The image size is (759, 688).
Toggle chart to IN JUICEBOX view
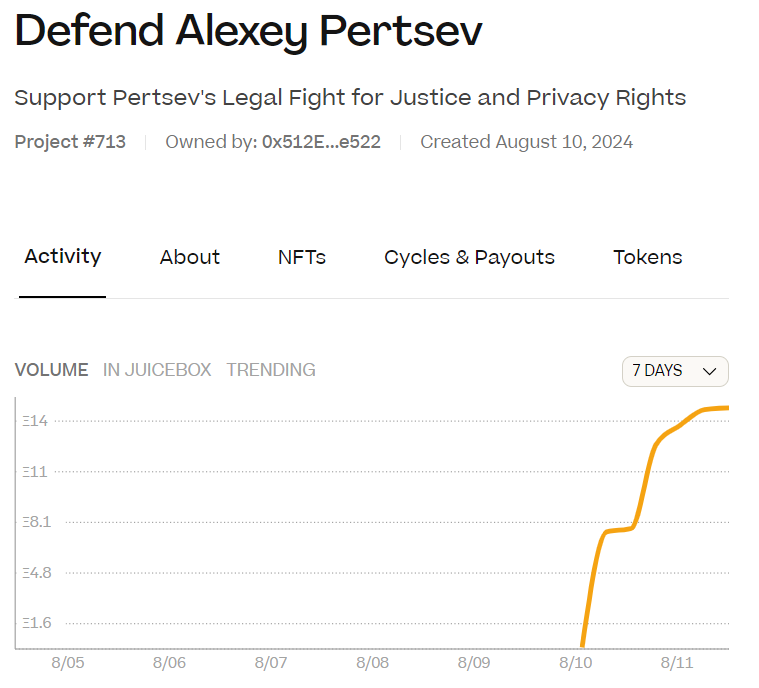pos(157,370)
